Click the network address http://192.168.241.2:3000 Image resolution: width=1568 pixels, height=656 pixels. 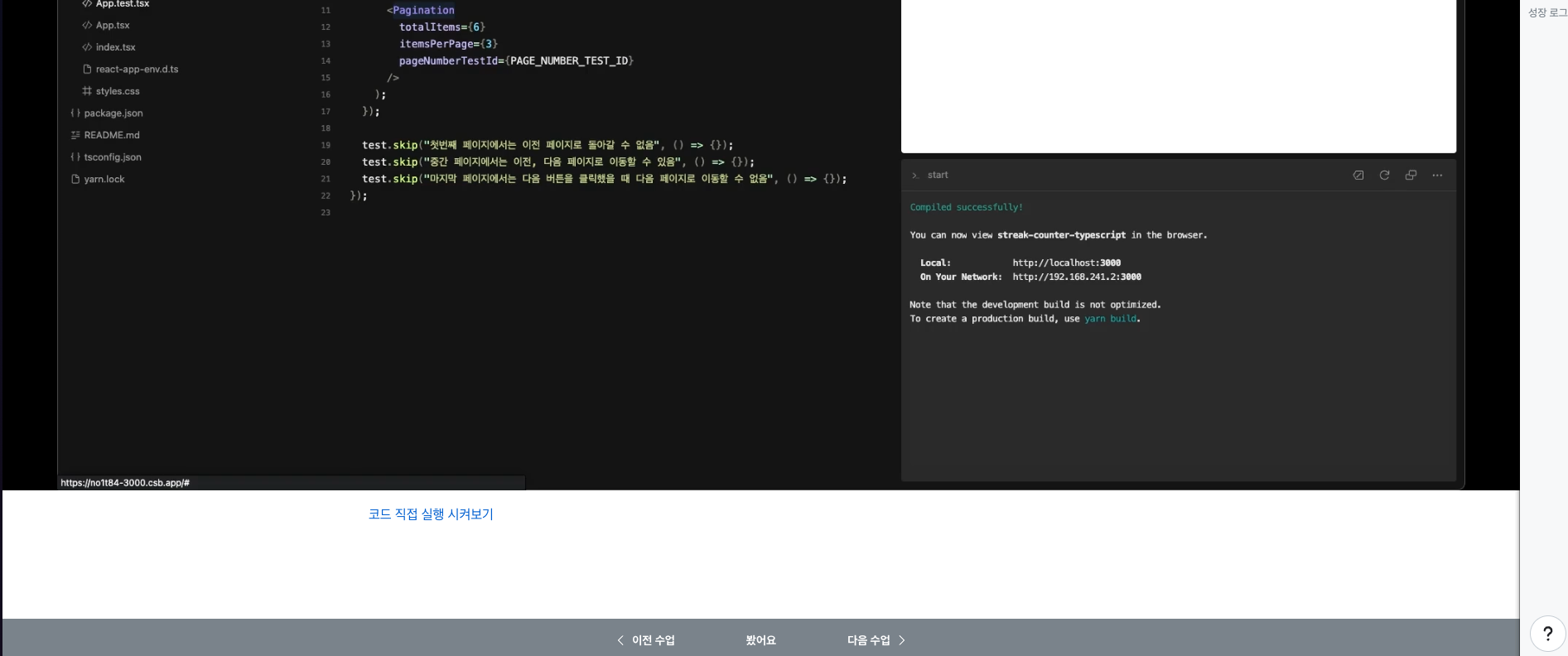1076,277
